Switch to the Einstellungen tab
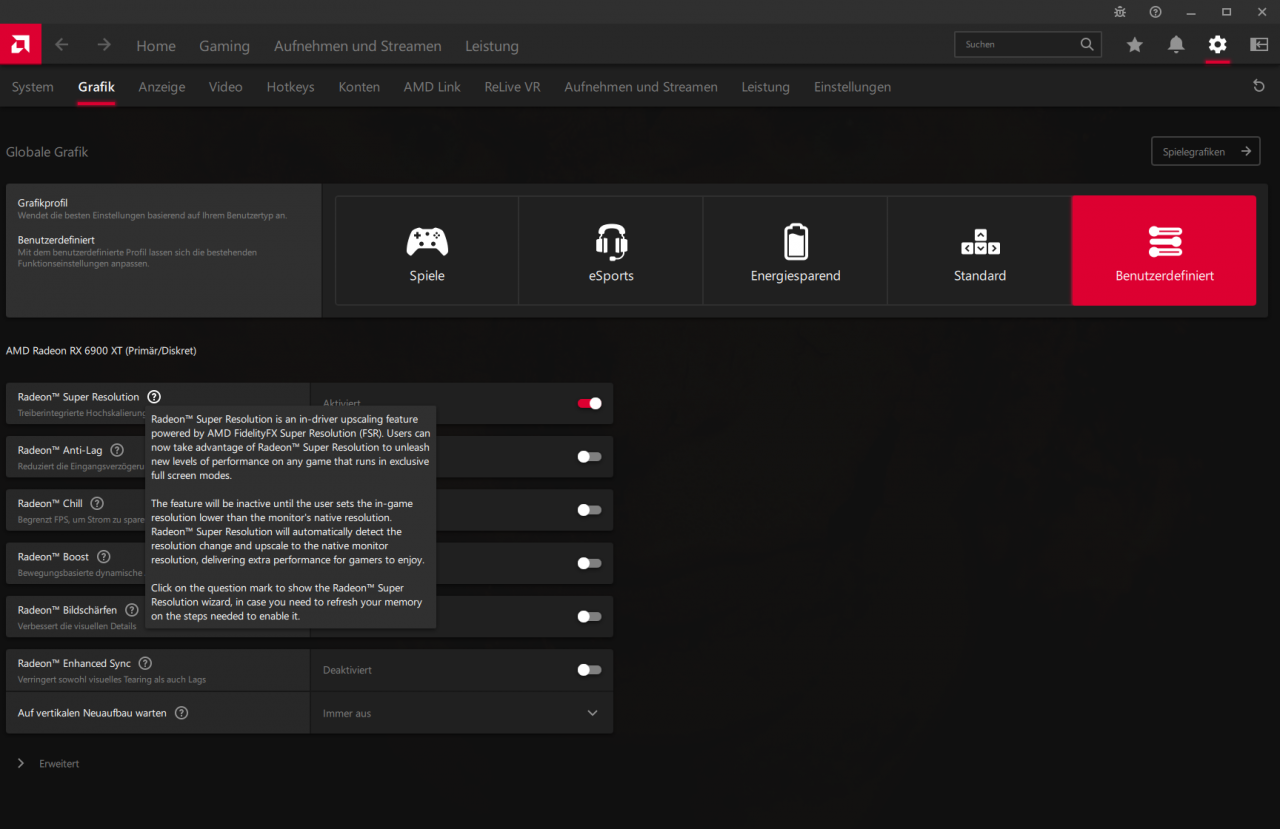 [x=852, y=87]
